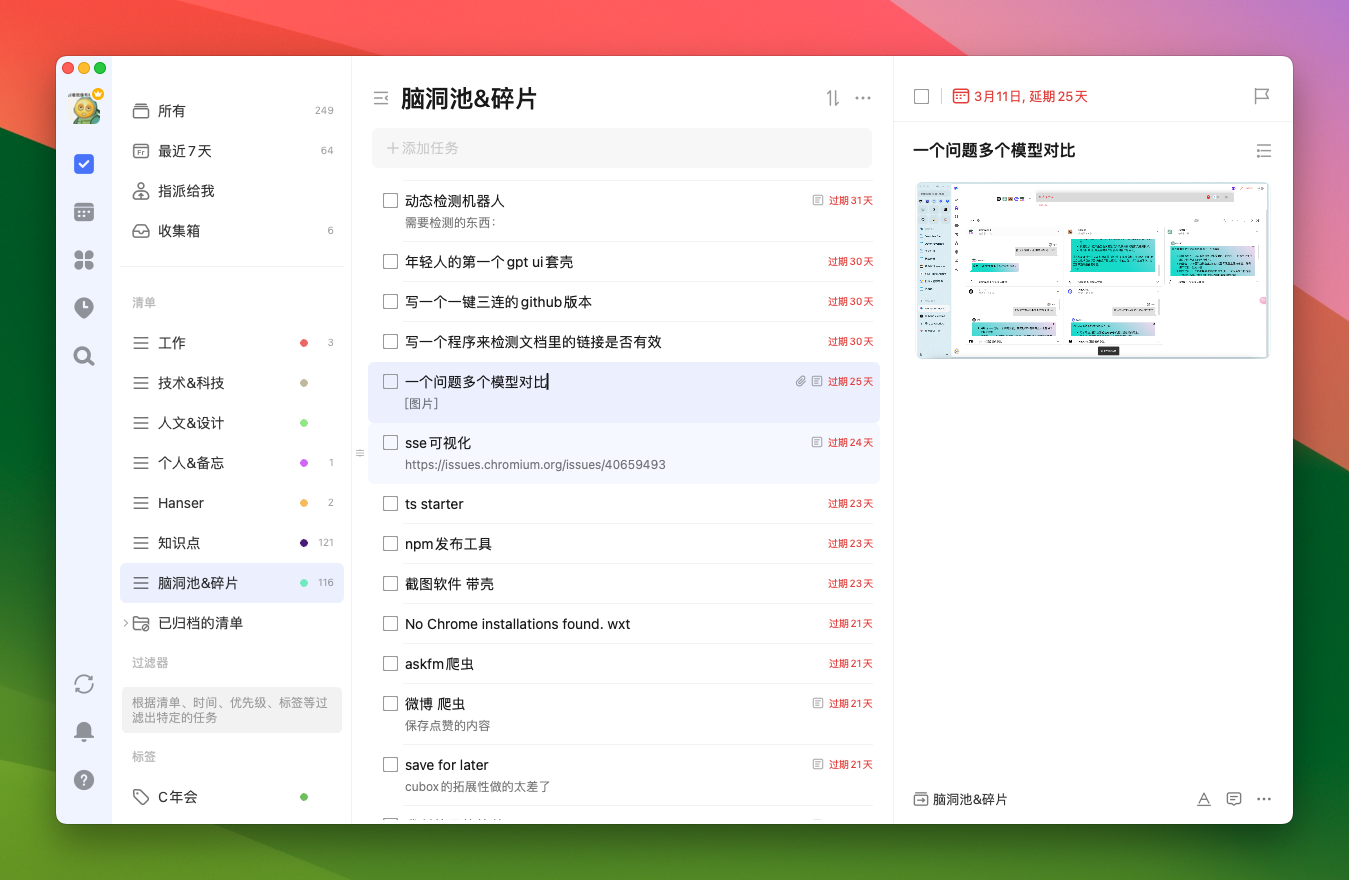Select the Tasks checkmark icon in sidebar
The height and width of the screenshot is (880, 1349).
point(84,164)
